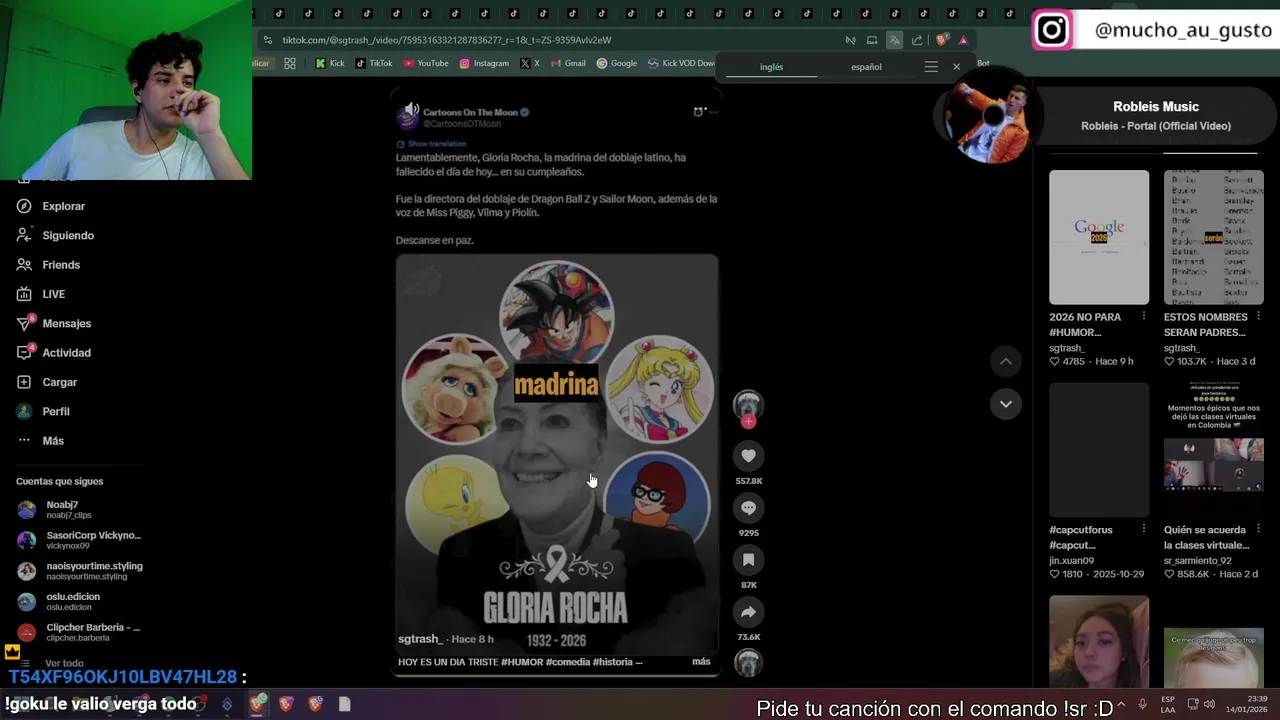Screen dimensions: 1280x720
Task: Mute the video via speaker icon
Action: (411, 110)
